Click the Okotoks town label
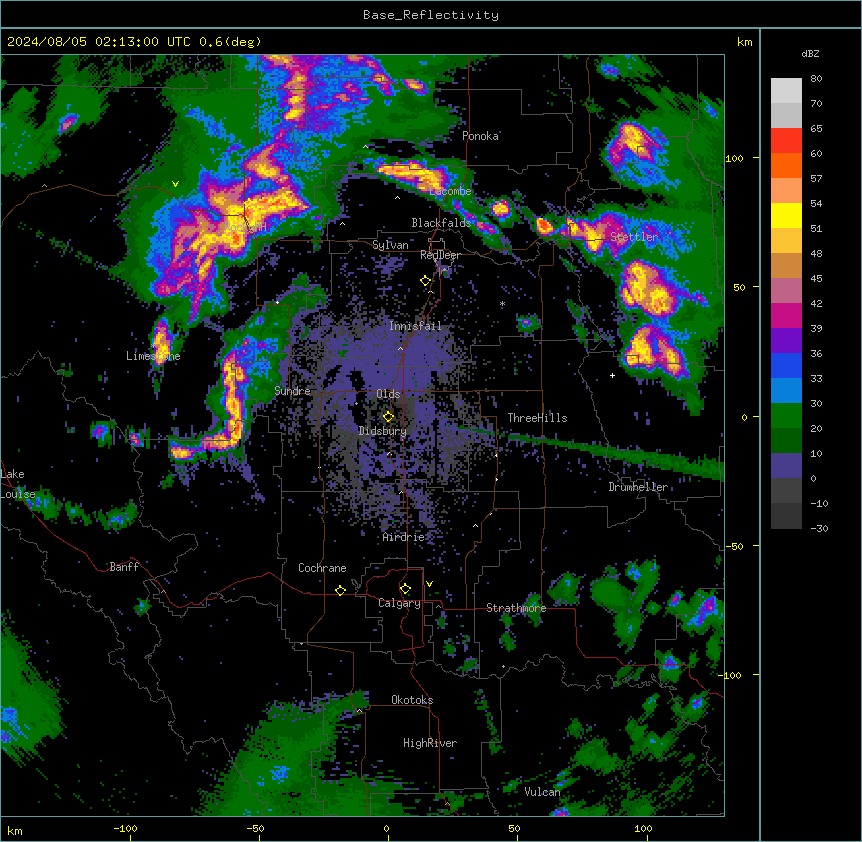862x842 pixels. tap(412, 700)
